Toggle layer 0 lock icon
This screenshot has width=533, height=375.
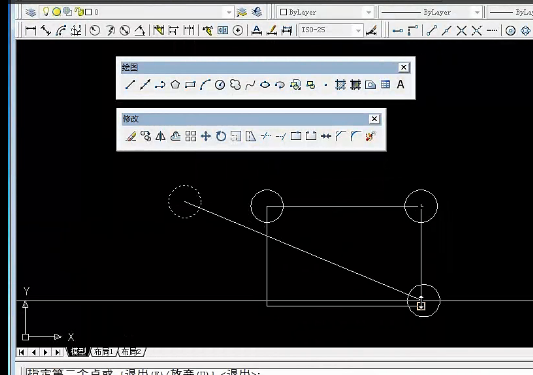(80, 12)
